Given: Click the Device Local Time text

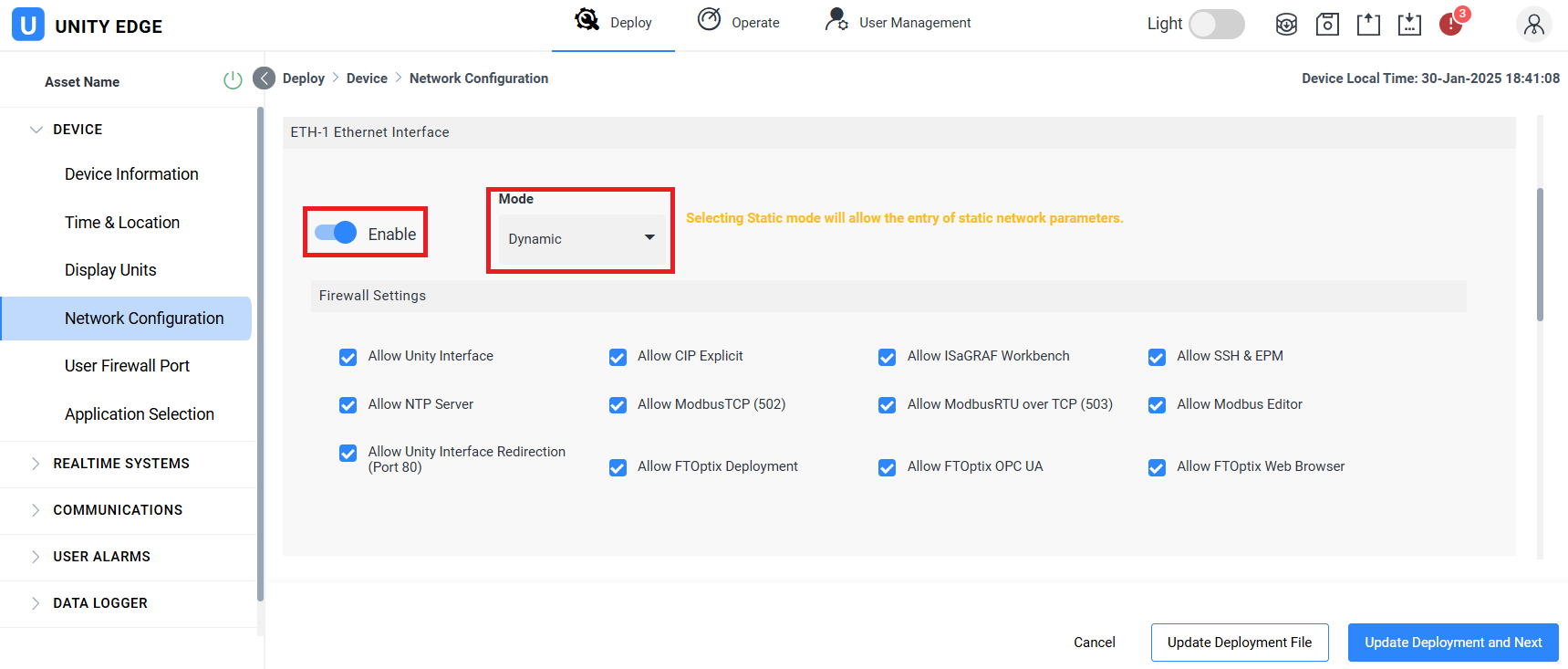Looking at the screenshot, I should [x=1430, y=78].
